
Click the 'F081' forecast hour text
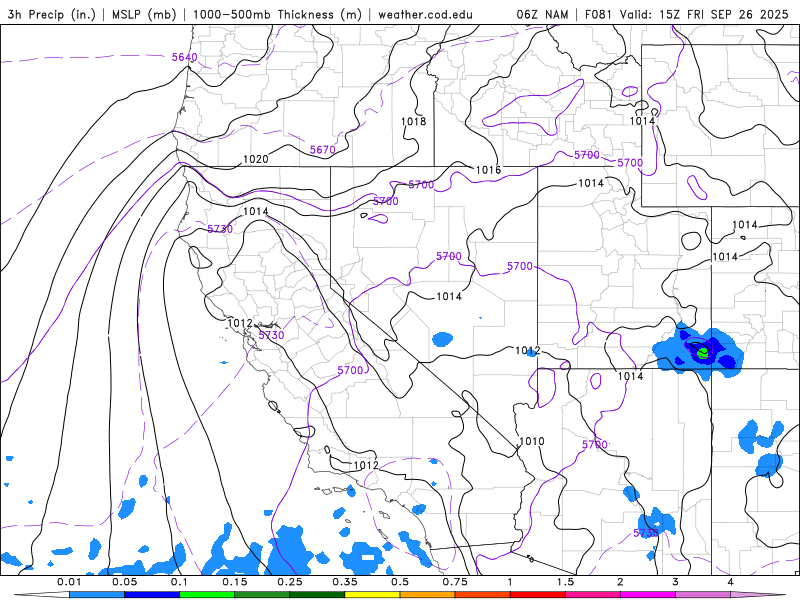[x=599, y=14]
